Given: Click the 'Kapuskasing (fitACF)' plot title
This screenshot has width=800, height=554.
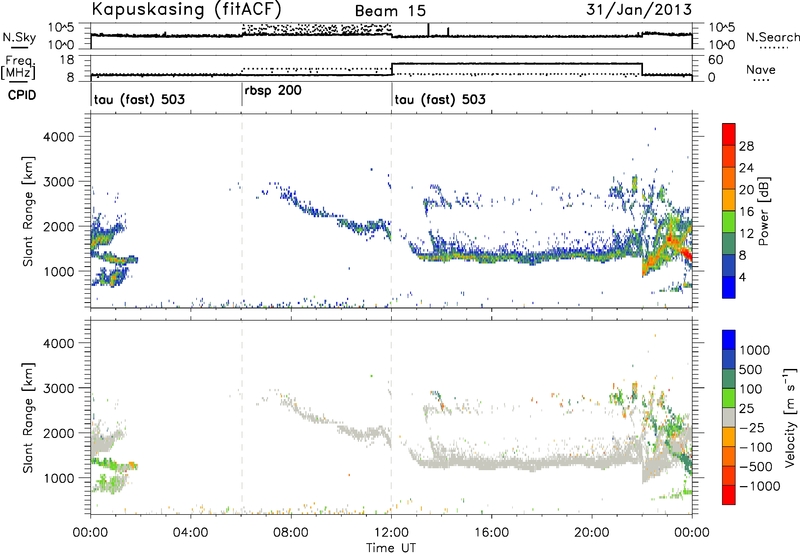Looking at the screenshot, I should (186, 9).
